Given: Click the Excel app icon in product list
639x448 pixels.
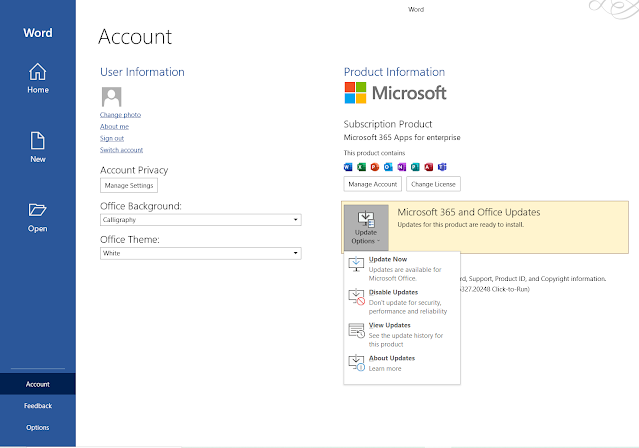Looking at the screenshot, I should pos(361,167).
